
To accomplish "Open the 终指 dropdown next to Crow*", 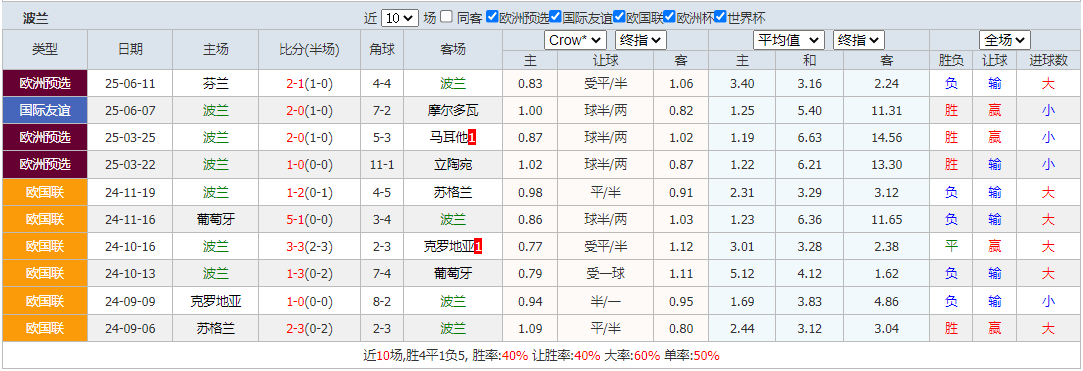I will tap(641, 40).
